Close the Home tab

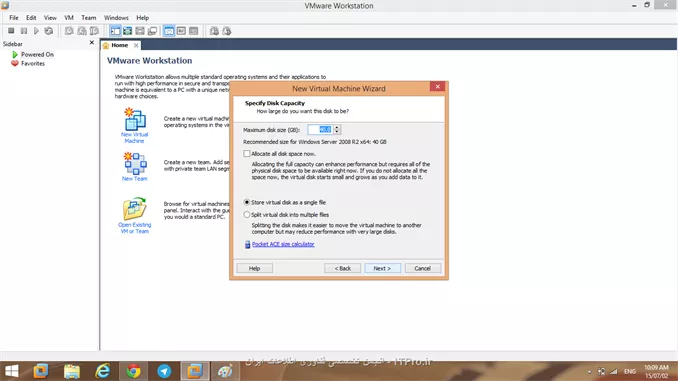click(136, 45)
